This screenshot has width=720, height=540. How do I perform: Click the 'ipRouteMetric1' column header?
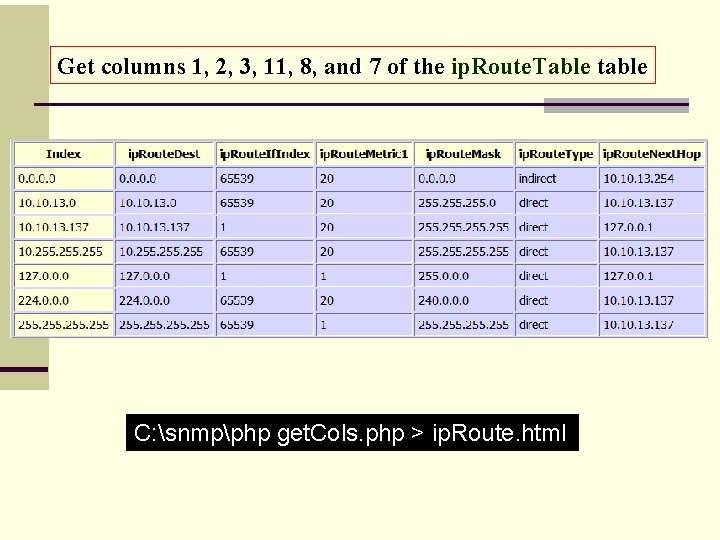pos(364,154)
